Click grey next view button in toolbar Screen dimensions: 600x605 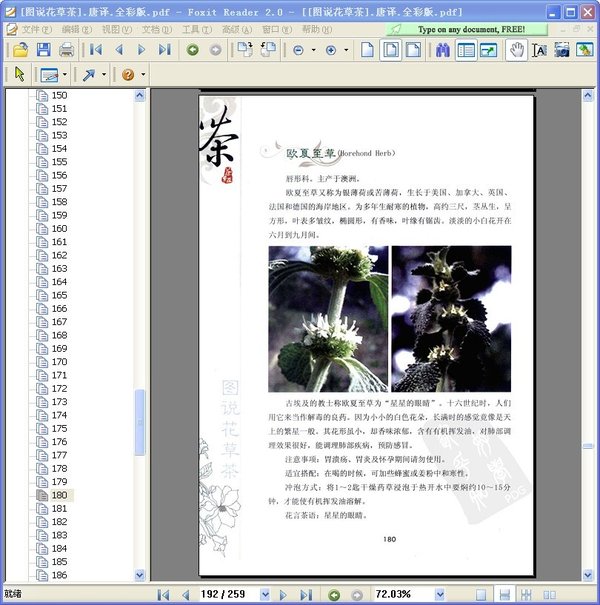(x=215, y=50)
